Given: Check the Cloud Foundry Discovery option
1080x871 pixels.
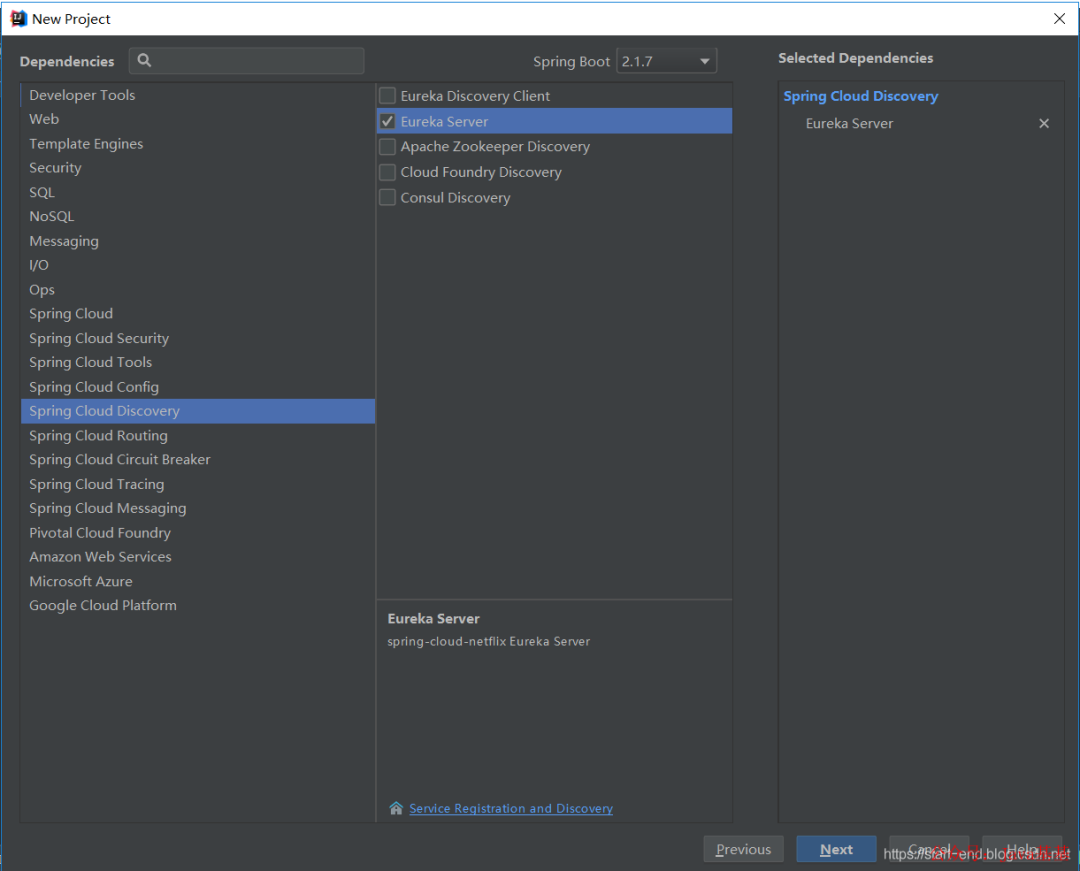Looking at the screenshot, I should coord(388,172).
